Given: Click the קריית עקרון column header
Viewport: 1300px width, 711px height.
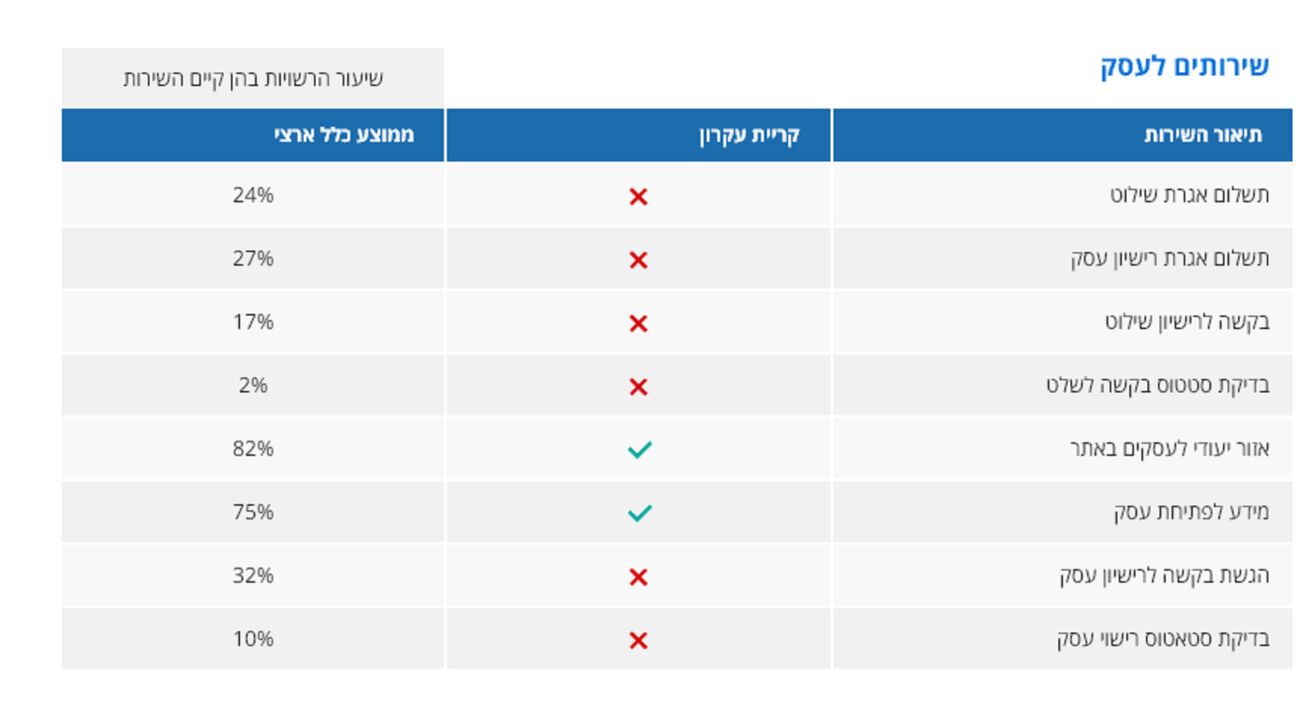Looking at the screenshot, I should click(749, 136).
